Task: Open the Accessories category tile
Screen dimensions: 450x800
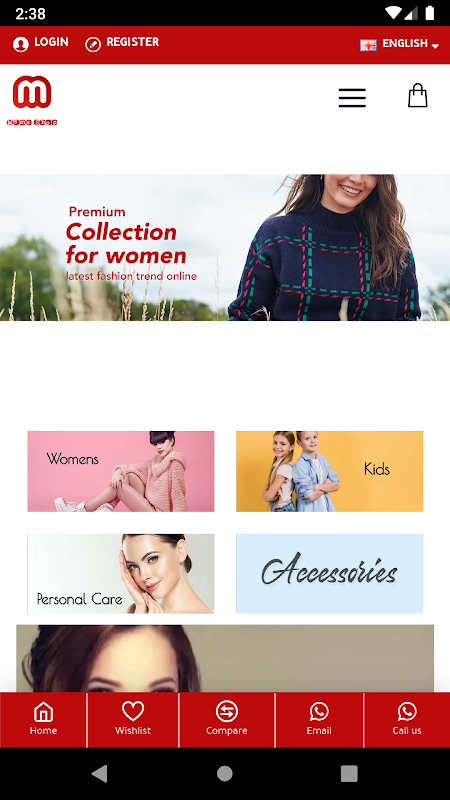Action: (x=330, y=573)
